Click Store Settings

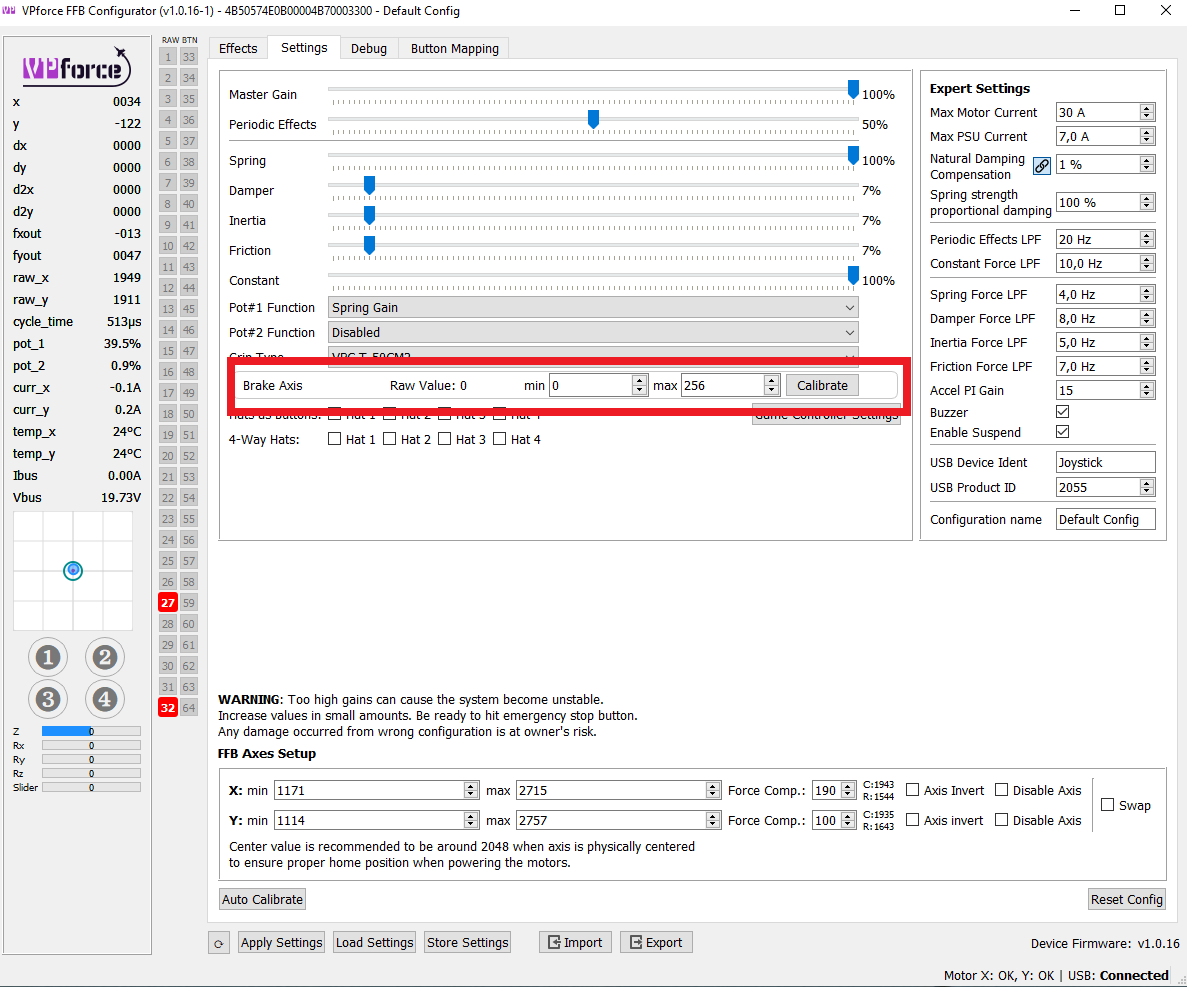pos(467,942)
